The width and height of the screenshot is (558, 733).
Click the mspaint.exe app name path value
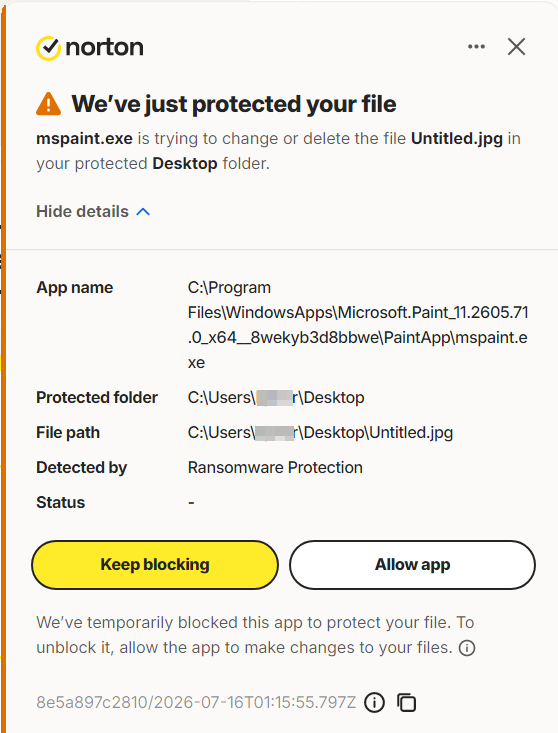coord(358,325)
